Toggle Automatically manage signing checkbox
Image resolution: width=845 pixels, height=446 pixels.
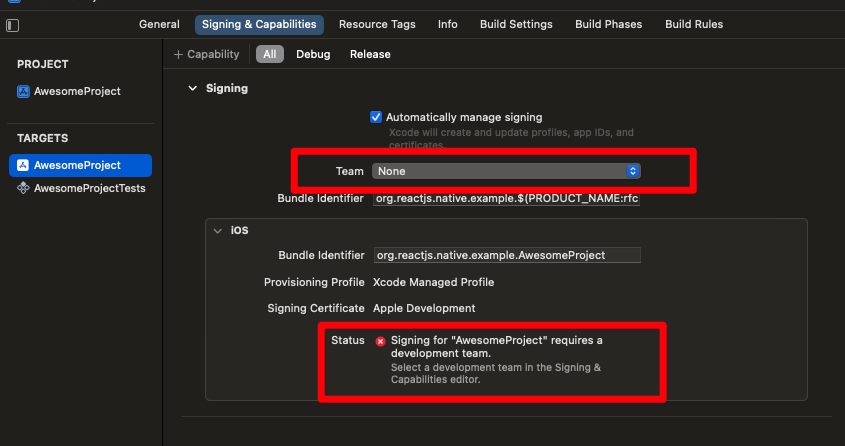[x=376, y=117]
